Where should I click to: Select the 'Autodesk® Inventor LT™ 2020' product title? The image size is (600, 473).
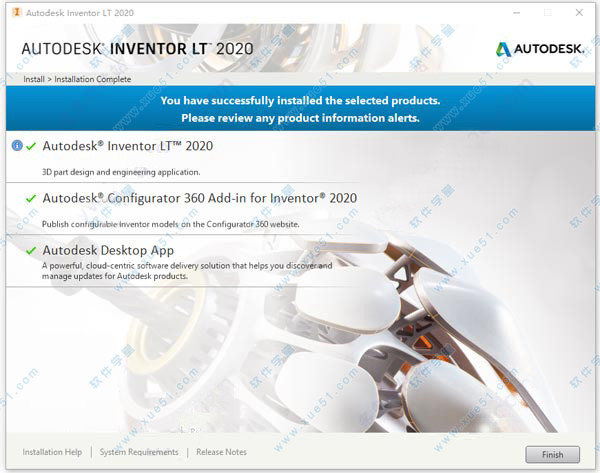[x=128, y=146]
